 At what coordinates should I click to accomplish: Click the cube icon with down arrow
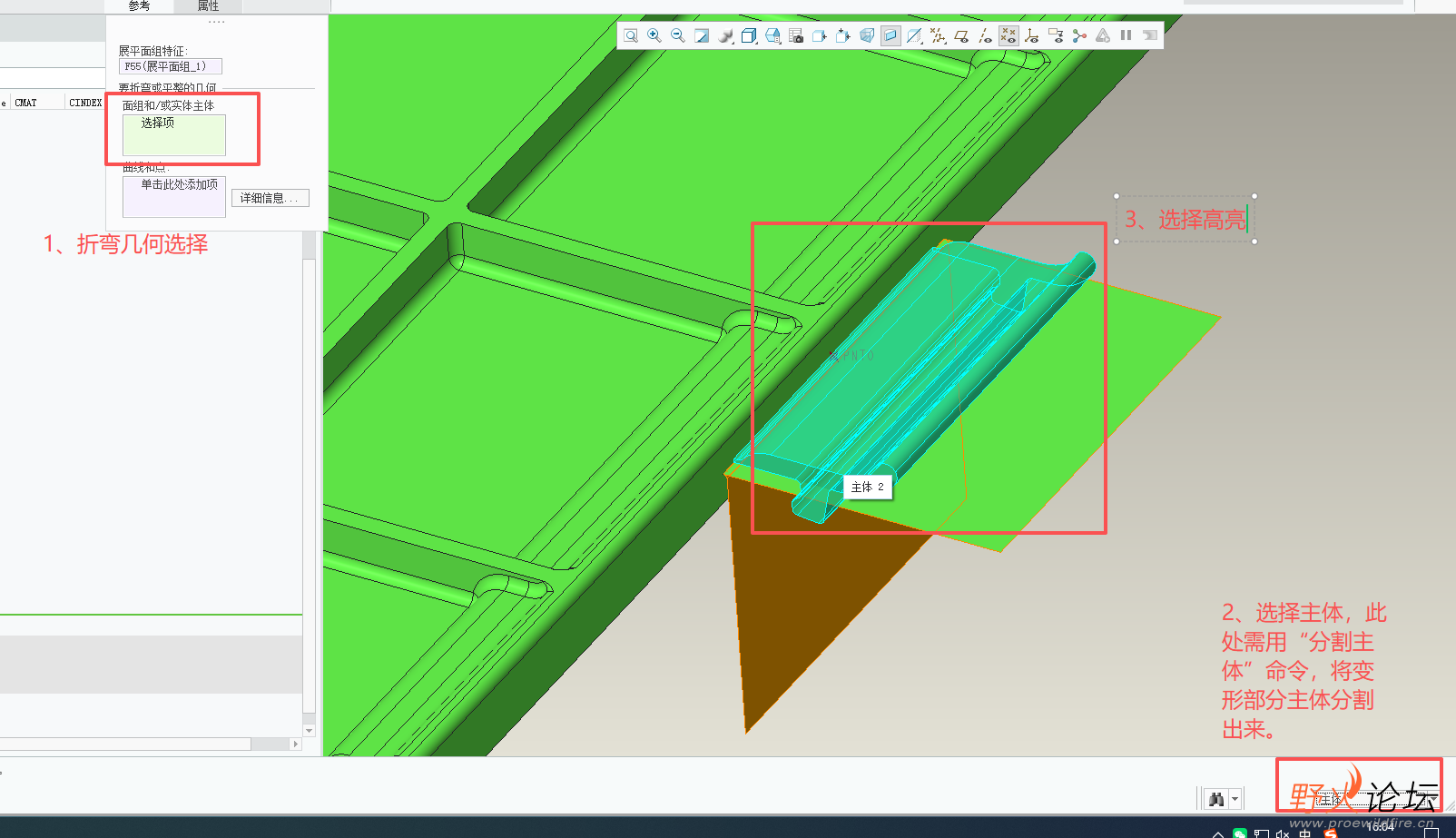(x=843, y=35)
